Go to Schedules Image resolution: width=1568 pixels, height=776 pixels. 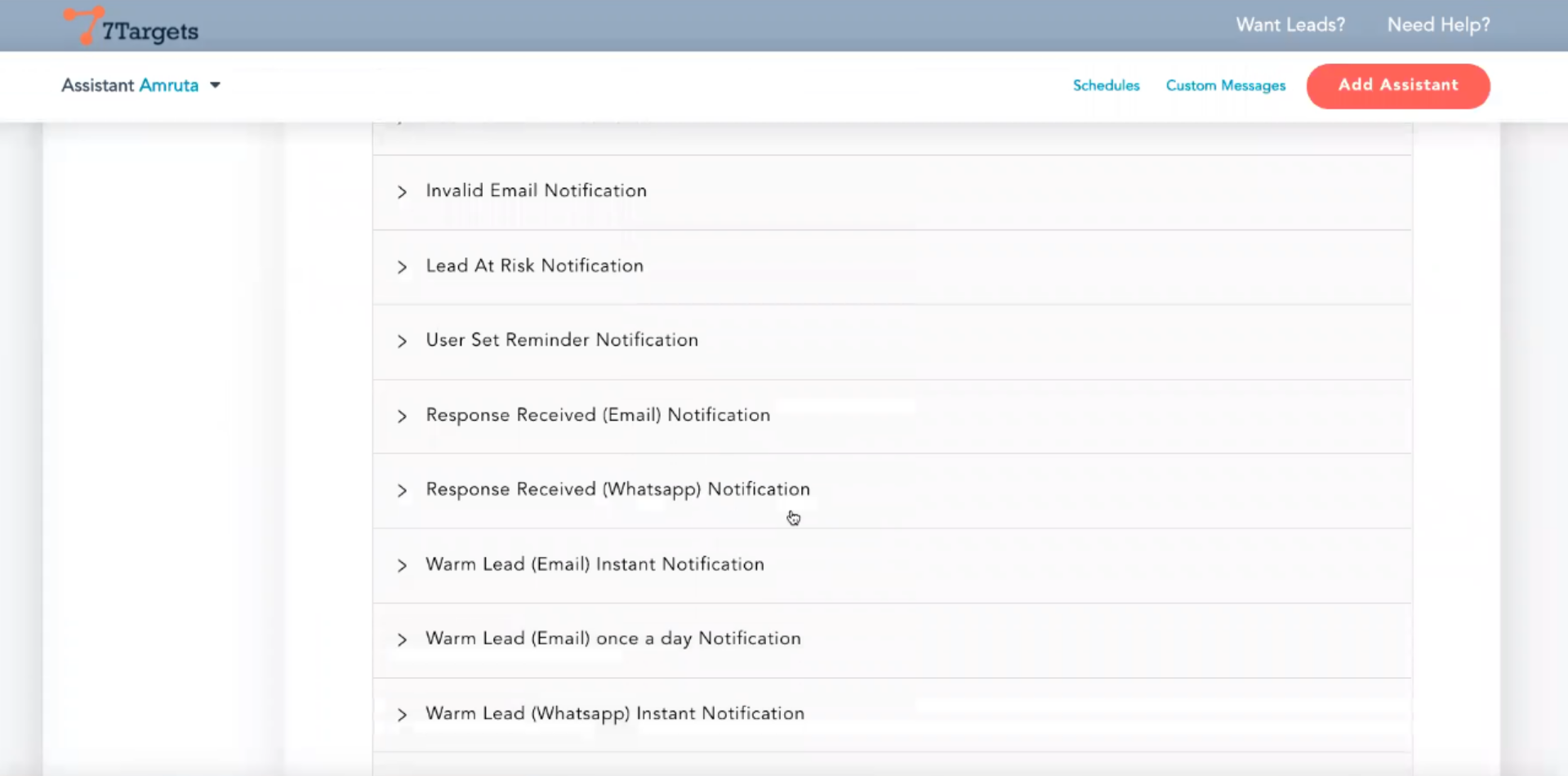tap(1106, 85)
